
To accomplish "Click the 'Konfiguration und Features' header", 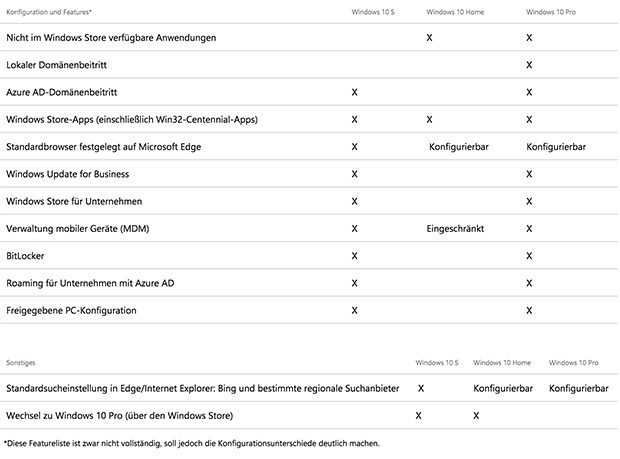I will [49, 12].
